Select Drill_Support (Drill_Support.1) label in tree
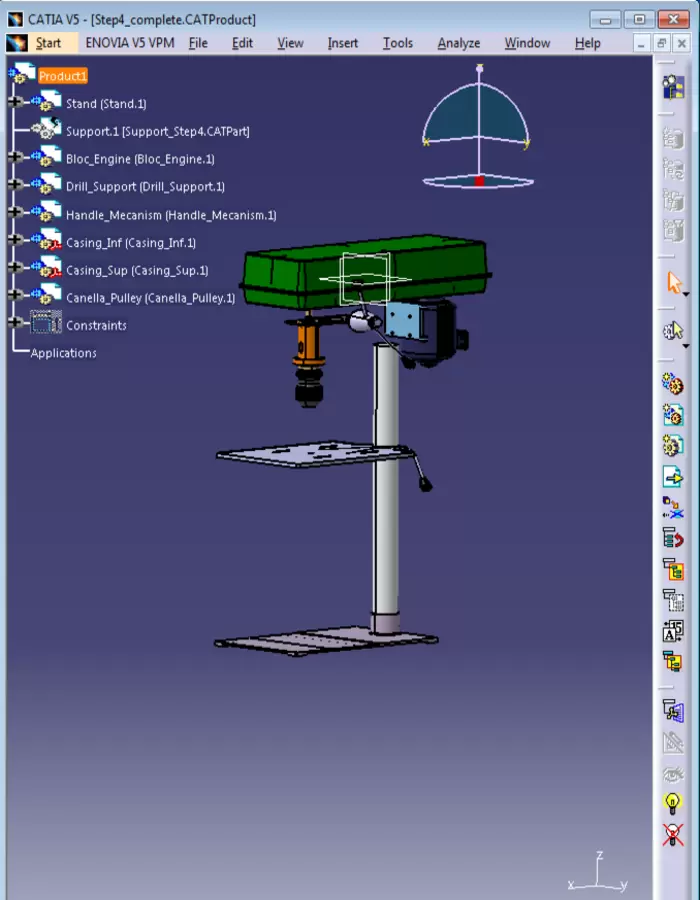Screen dimensions: 700x900 [x=145, y=187]
